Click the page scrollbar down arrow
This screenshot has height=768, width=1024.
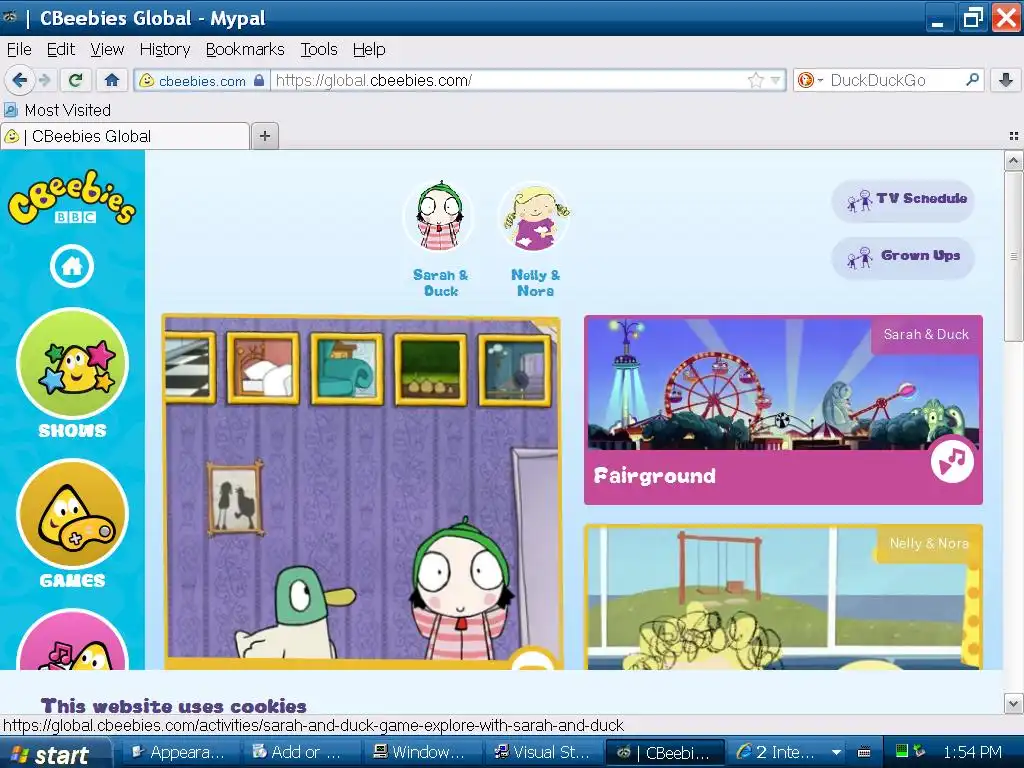(1013, 704)
